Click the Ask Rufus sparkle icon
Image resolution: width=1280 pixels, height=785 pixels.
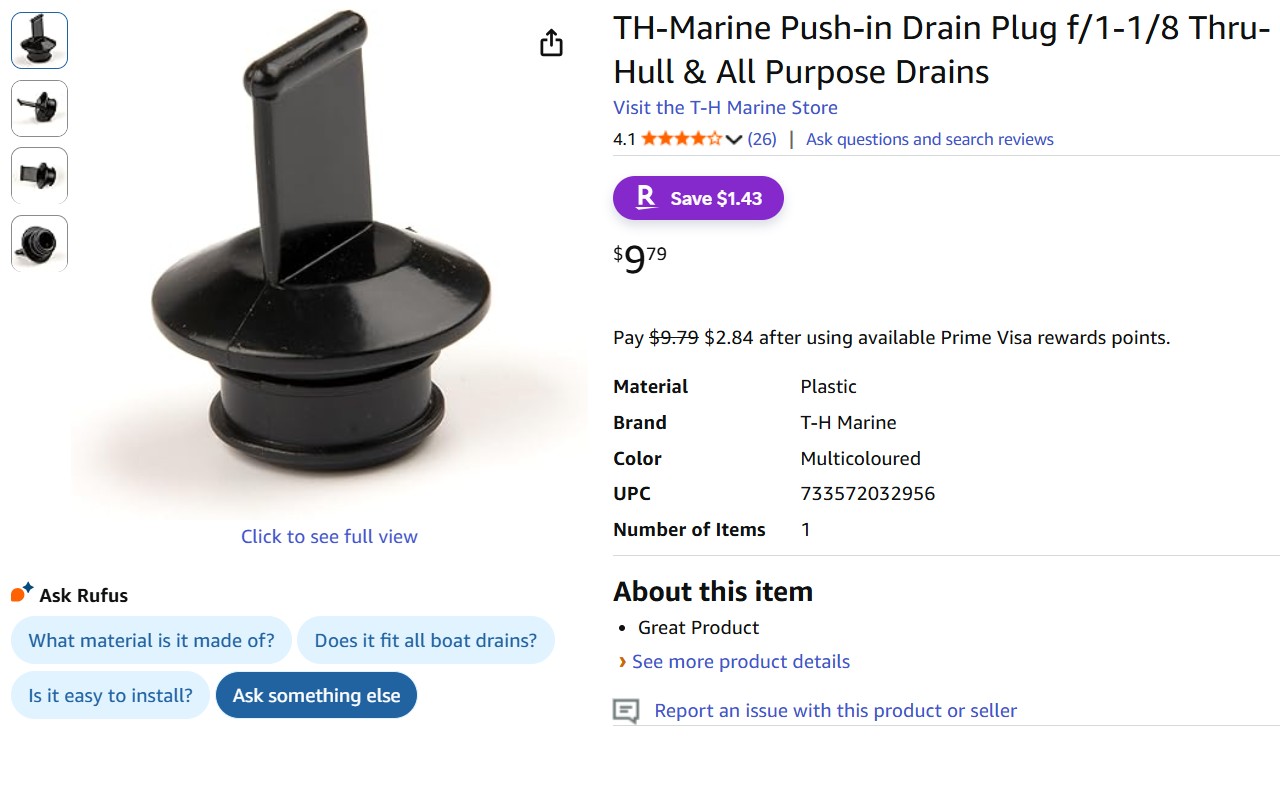click(22, 593)
